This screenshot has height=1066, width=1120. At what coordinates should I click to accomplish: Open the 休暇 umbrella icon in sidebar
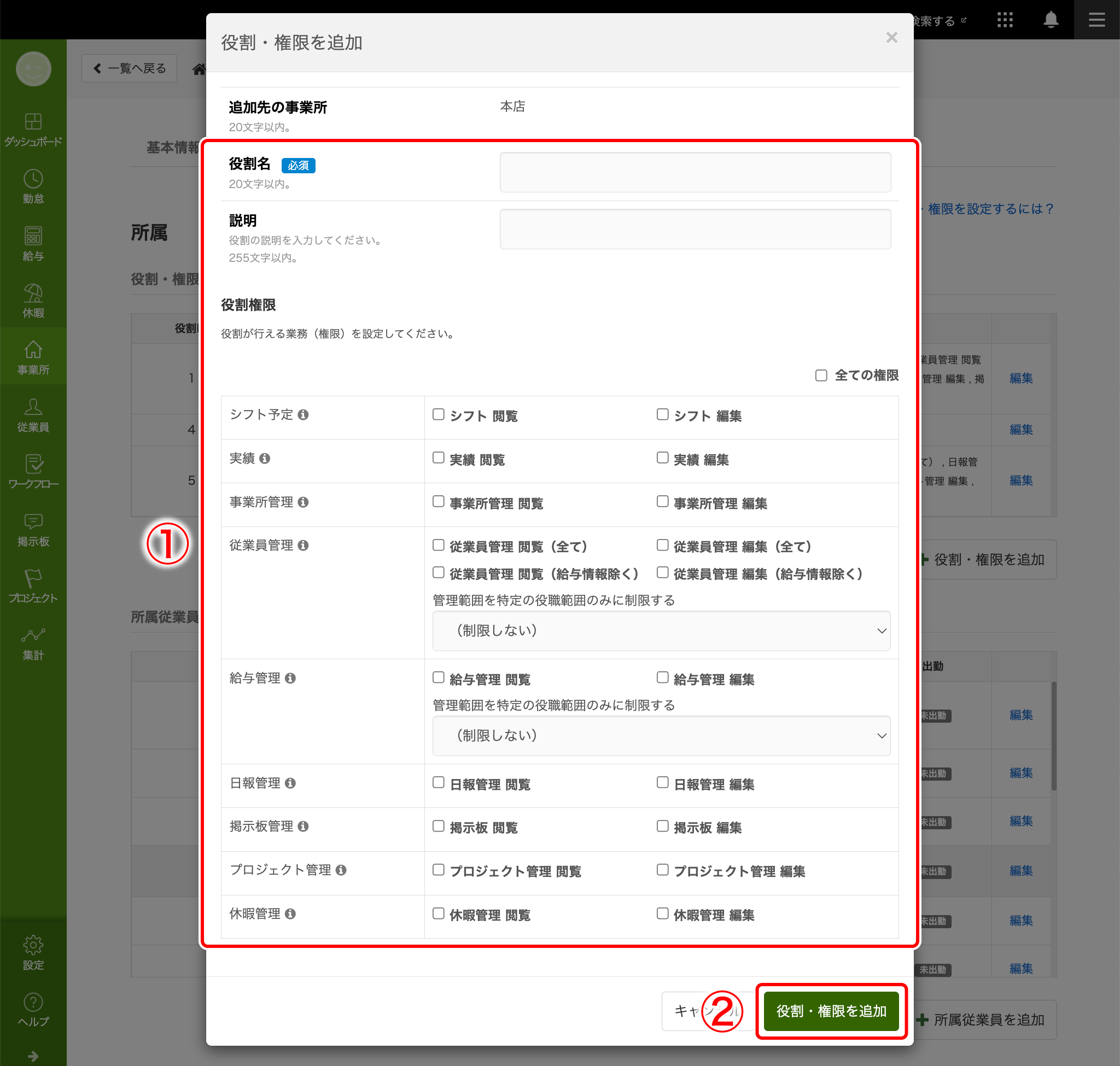coord(33,293)
